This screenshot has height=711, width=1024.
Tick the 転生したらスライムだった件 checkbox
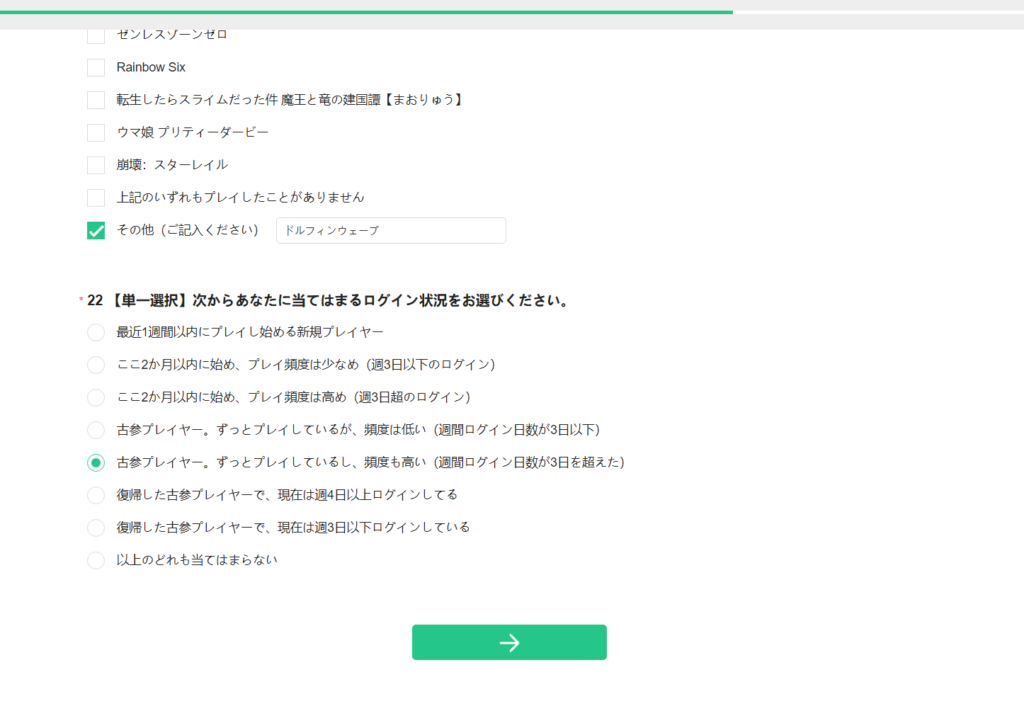[96, 100]
